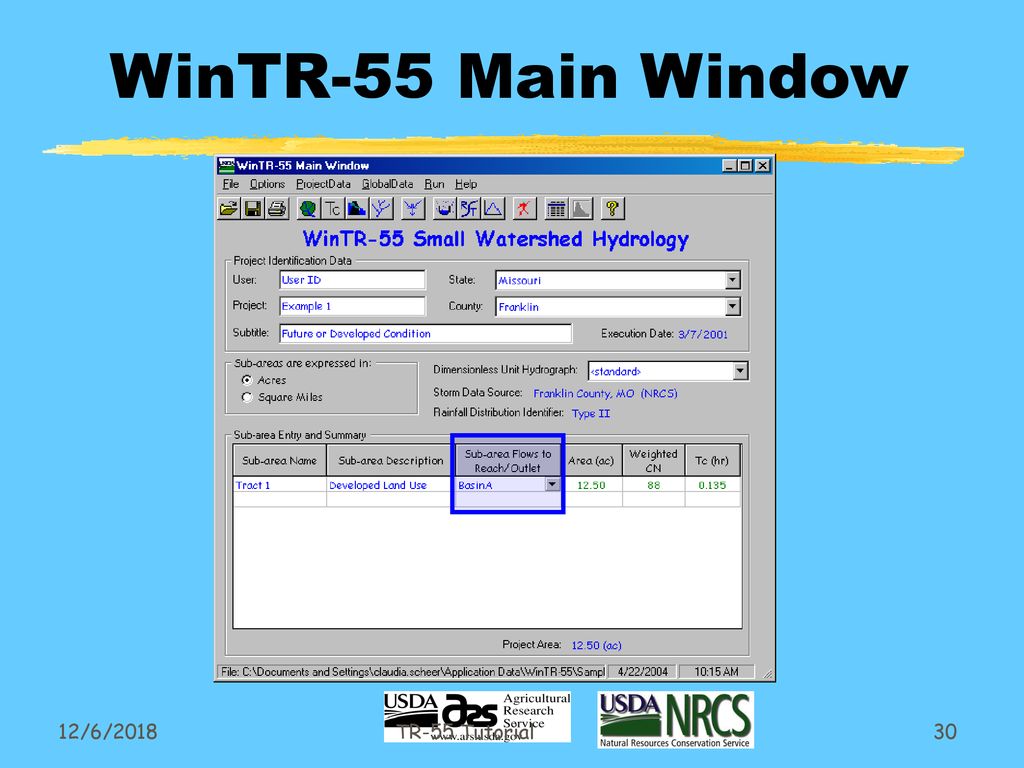Open help with yellow question mark
Image resolution: width=1024 pixels, height=768 pixels.
(612, 209)
